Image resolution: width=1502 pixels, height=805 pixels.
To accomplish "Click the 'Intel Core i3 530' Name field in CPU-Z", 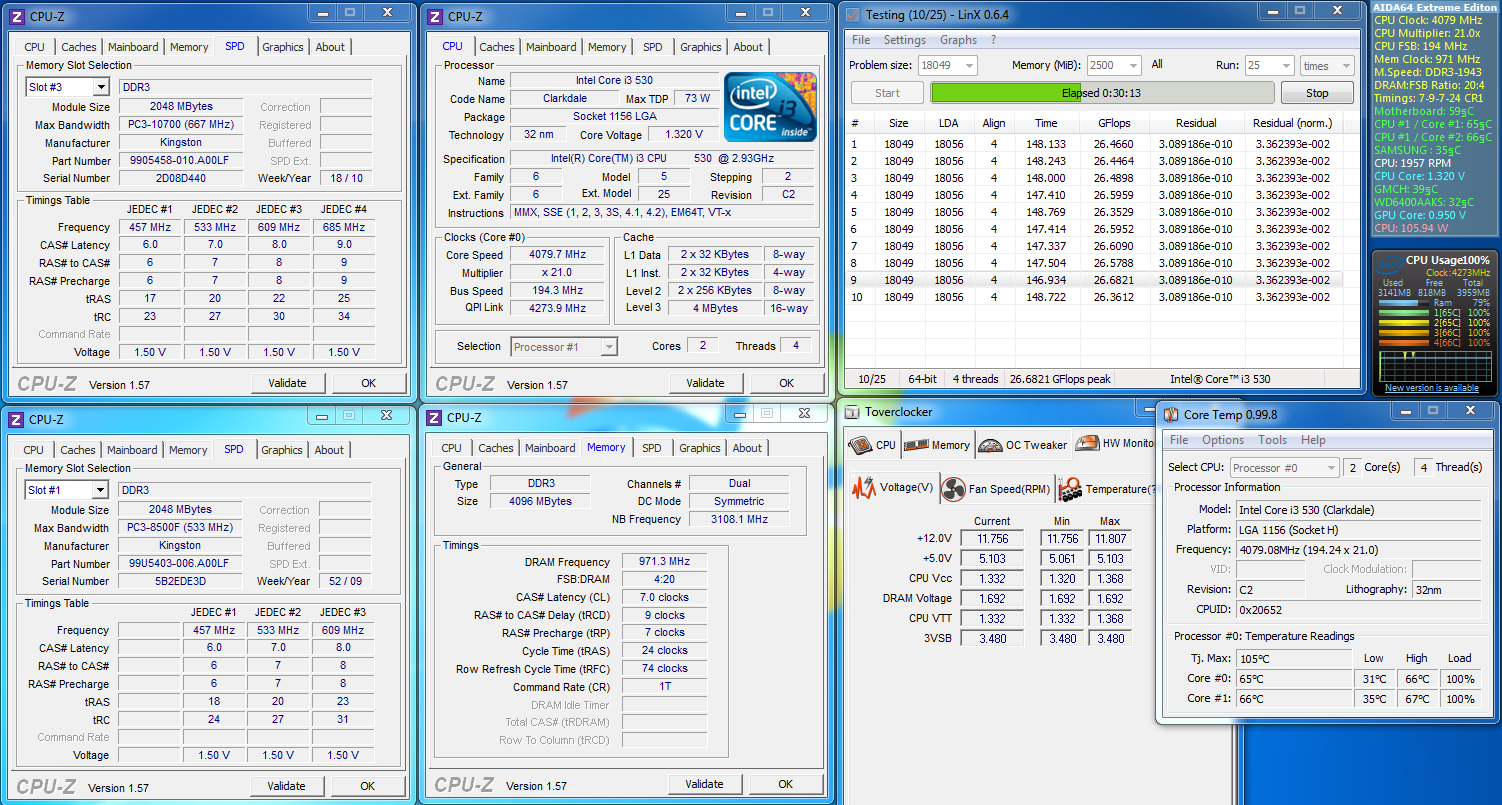I will 614,80.
